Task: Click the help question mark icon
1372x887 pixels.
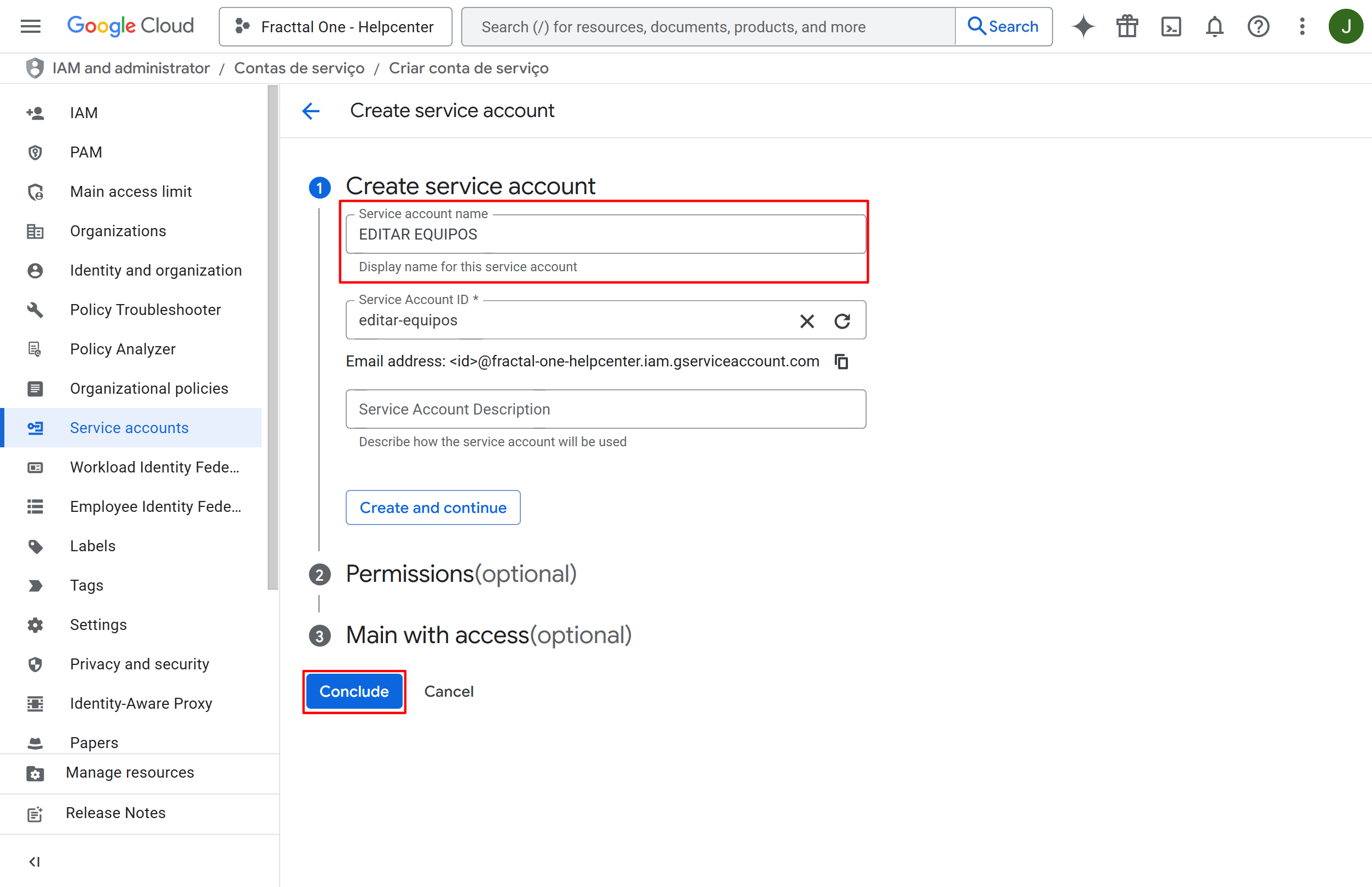Action: [x=1258, y=26]
